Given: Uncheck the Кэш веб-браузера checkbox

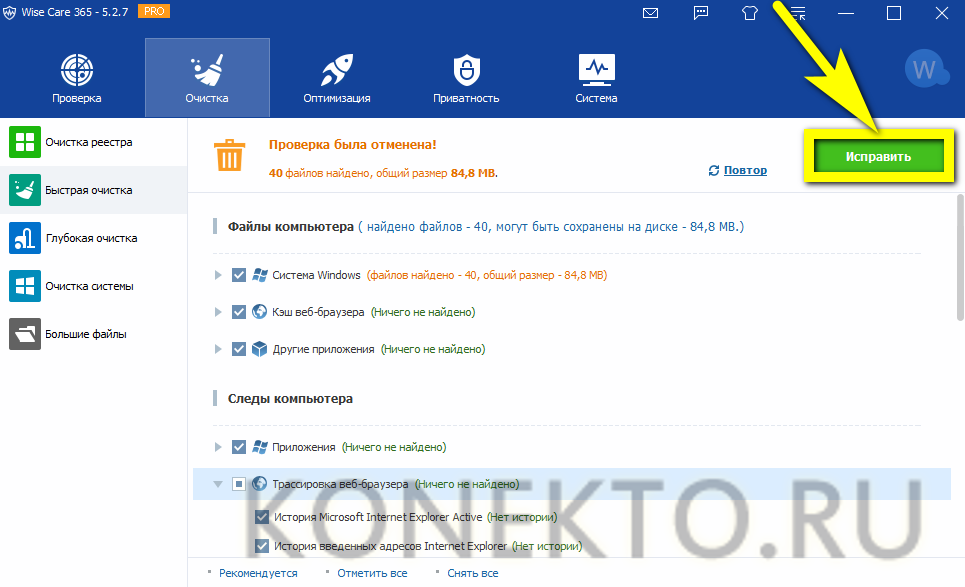Looking at the screenshot, I should coord(239,312).
